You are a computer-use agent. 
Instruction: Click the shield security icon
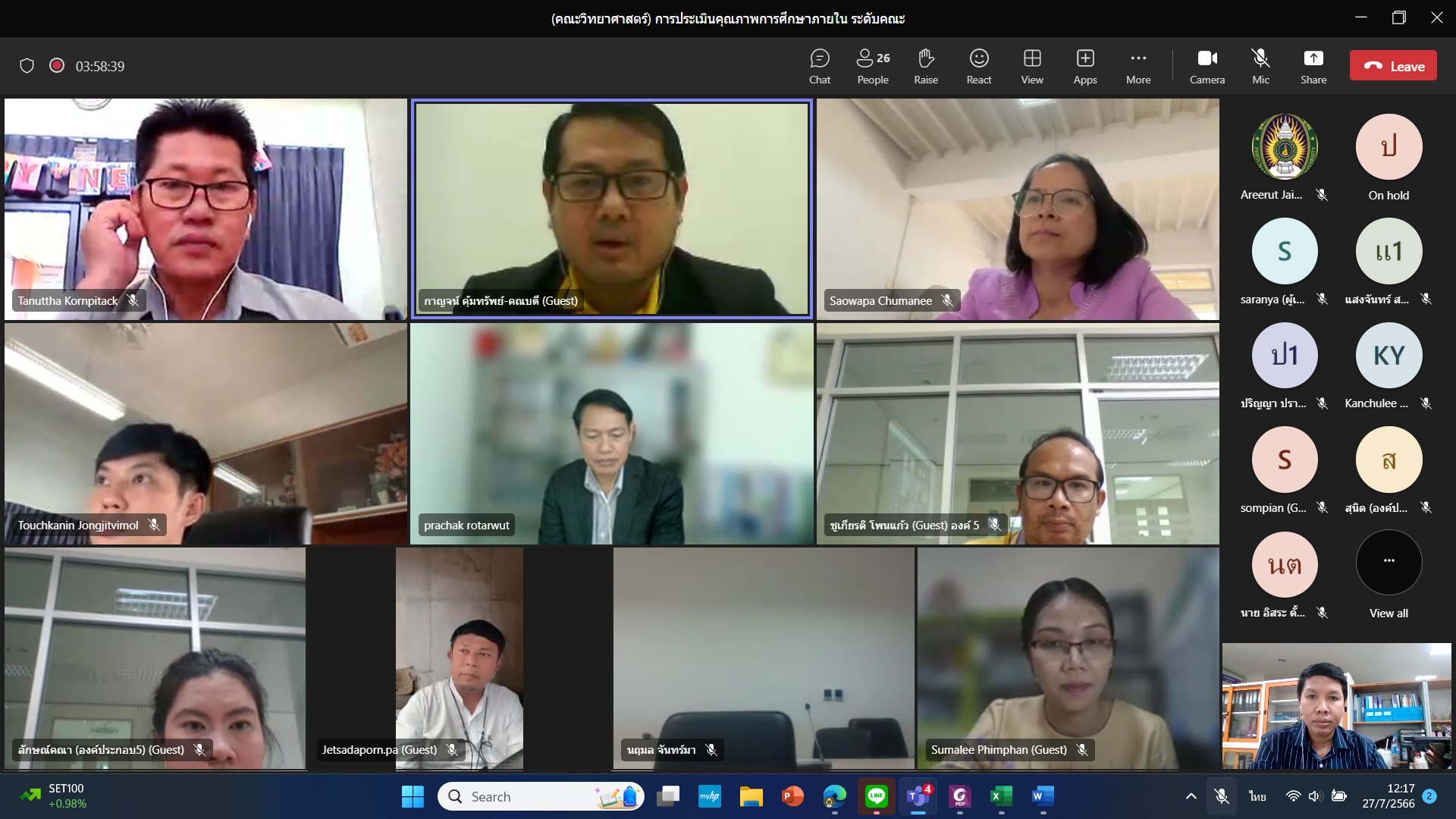tap(27, 66)
